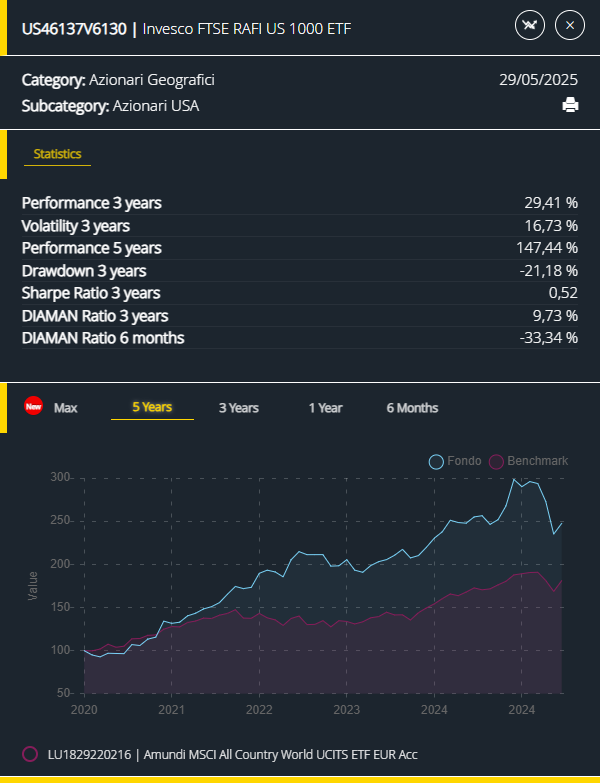Click the Performance 5 years statistic row

click(300, 248)
